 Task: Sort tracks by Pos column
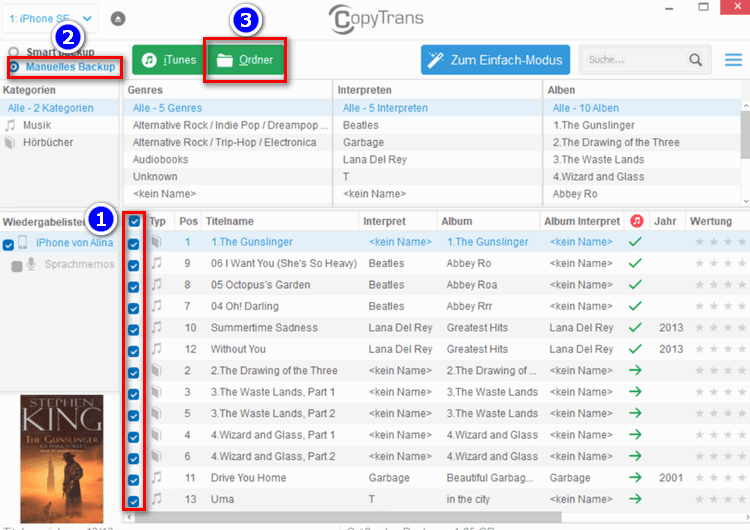click(188, 221)
